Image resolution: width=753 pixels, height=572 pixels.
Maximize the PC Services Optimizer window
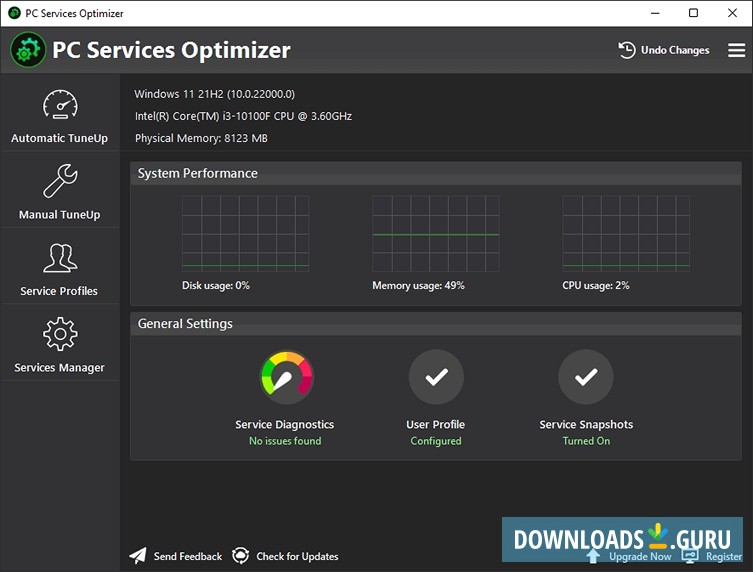pyautogui.click(x=693, y=13)
